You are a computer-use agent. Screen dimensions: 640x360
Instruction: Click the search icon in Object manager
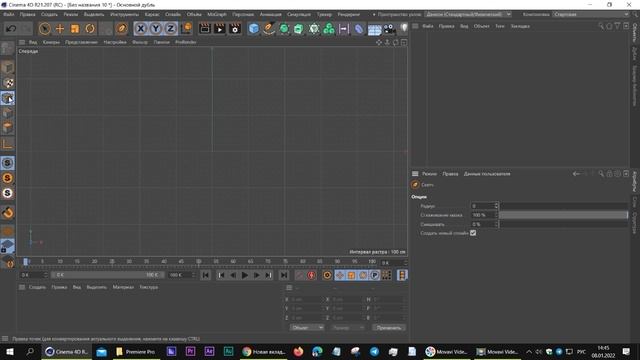pyautogui.click(x=601, y=26)
